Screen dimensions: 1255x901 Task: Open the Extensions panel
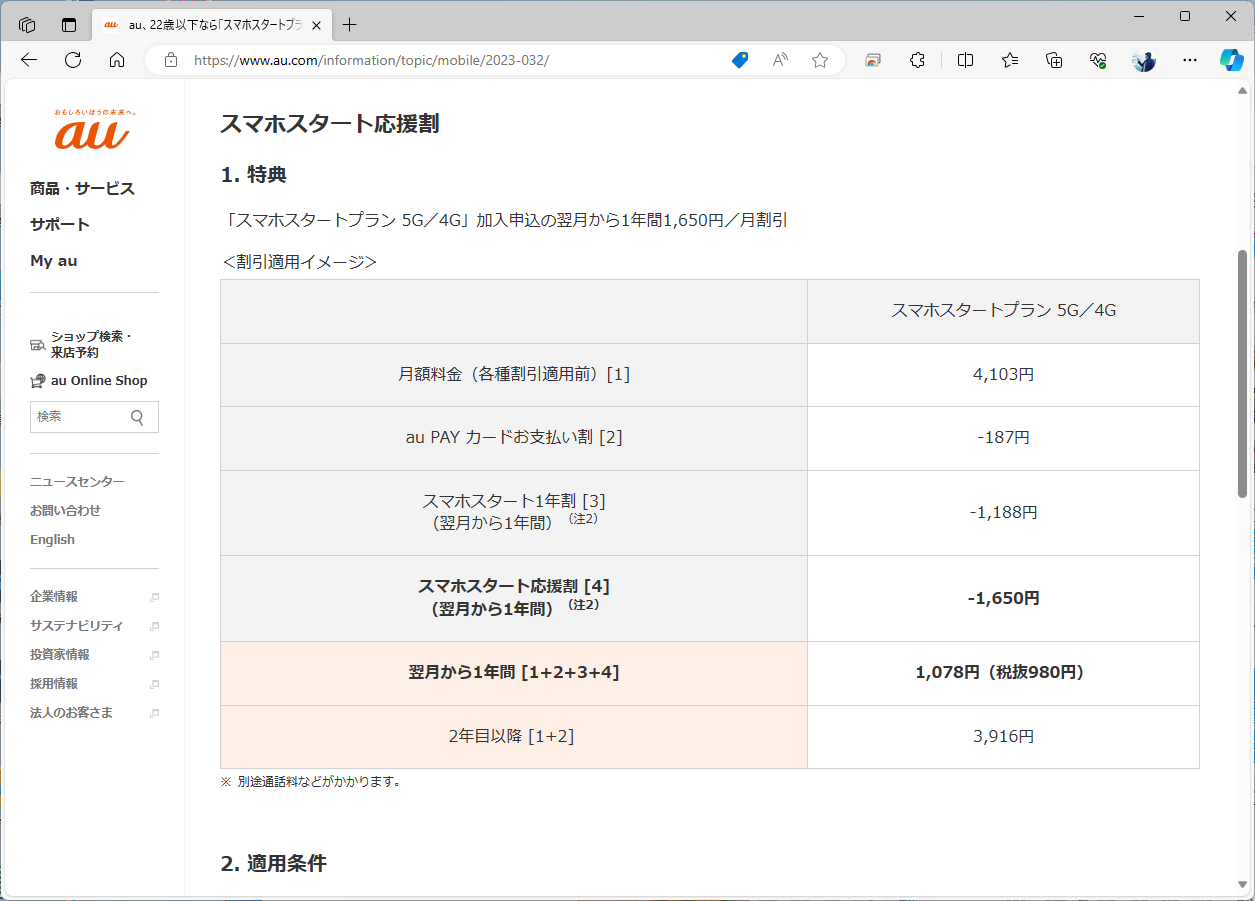coord(916,60)
